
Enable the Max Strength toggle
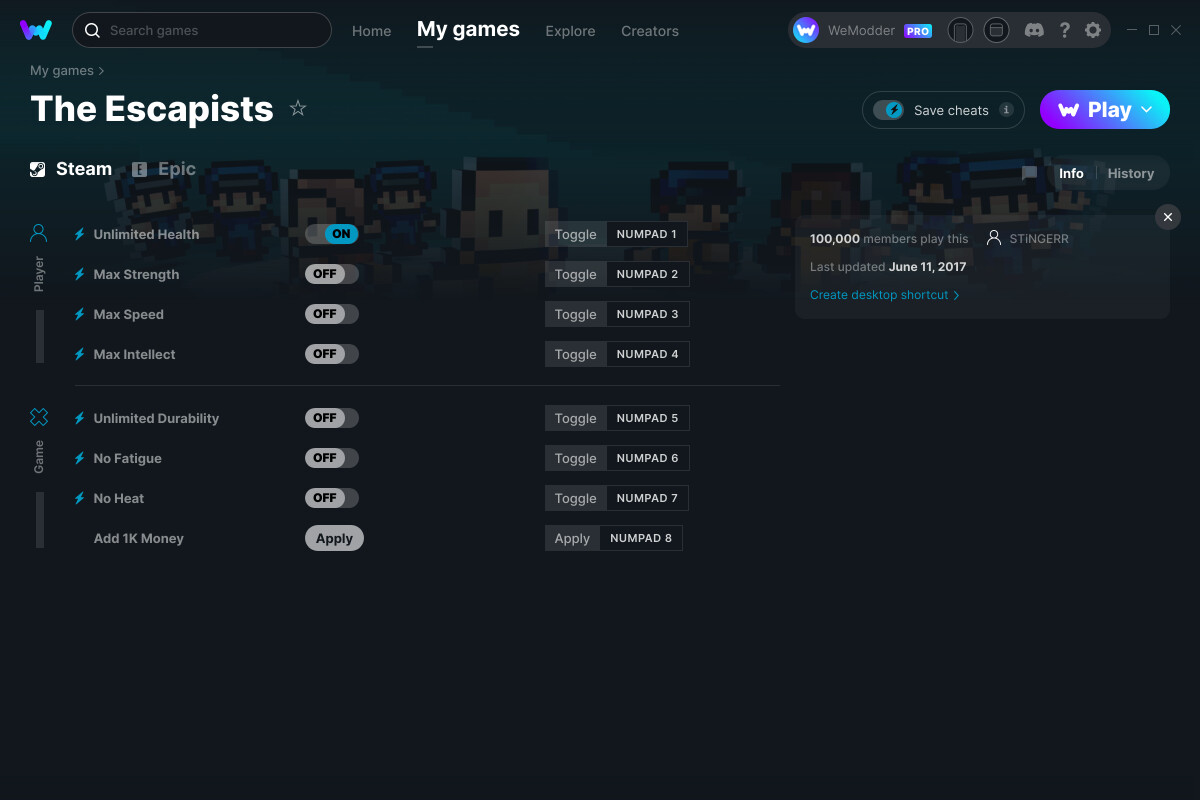coord(332,274)
